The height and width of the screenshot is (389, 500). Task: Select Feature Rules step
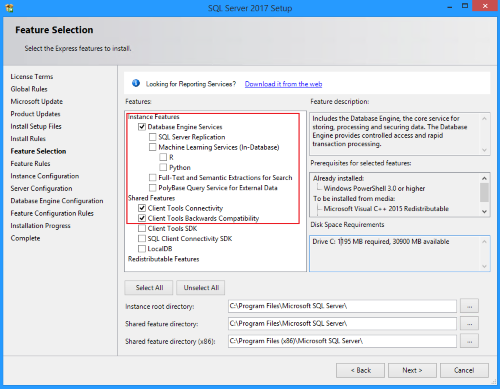30,164
